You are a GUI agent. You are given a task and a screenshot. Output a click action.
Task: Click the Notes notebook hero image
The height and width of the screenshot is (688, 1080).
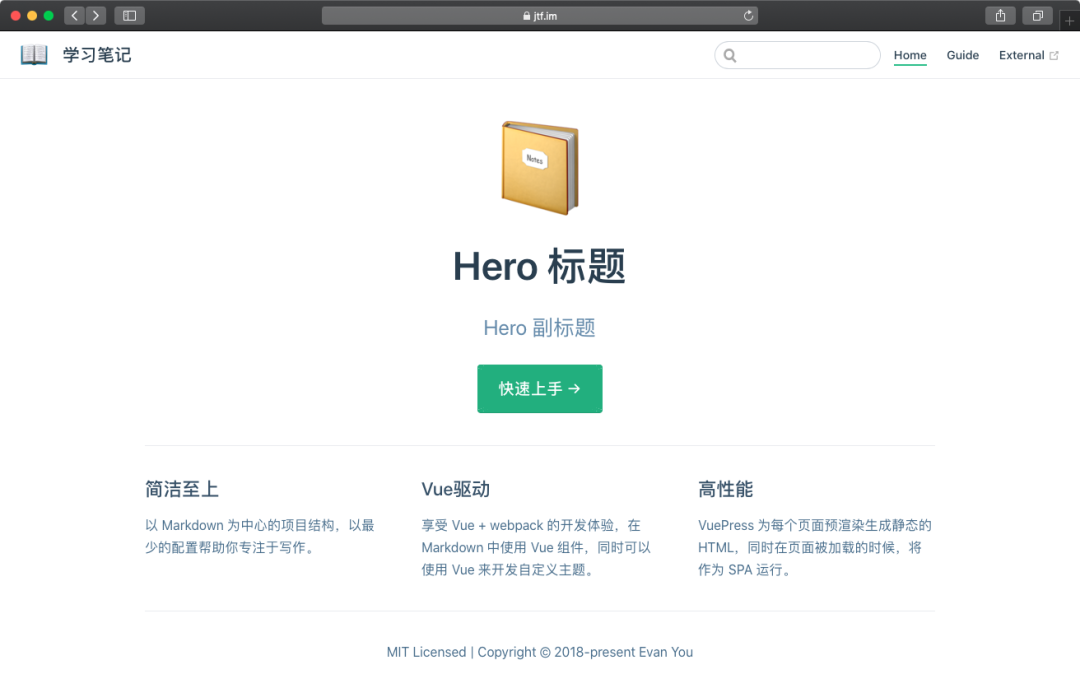click(539, 168)
